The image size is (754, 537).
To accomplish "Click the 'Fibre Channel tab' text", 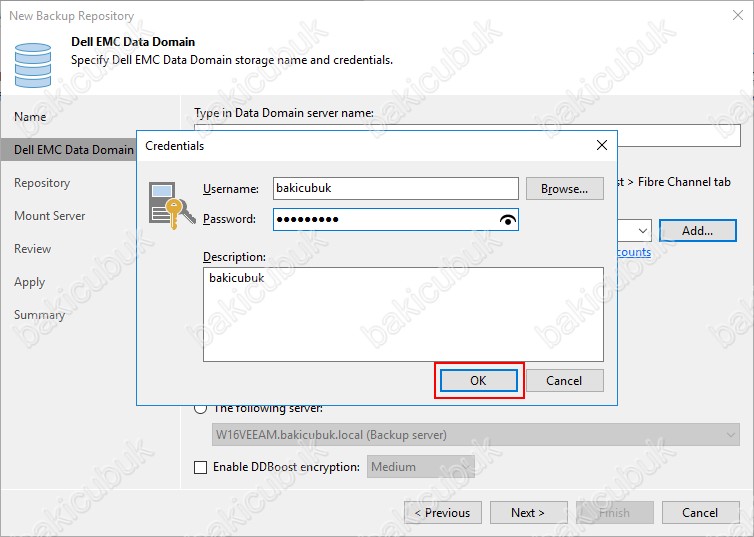I will tap(684, 182).
